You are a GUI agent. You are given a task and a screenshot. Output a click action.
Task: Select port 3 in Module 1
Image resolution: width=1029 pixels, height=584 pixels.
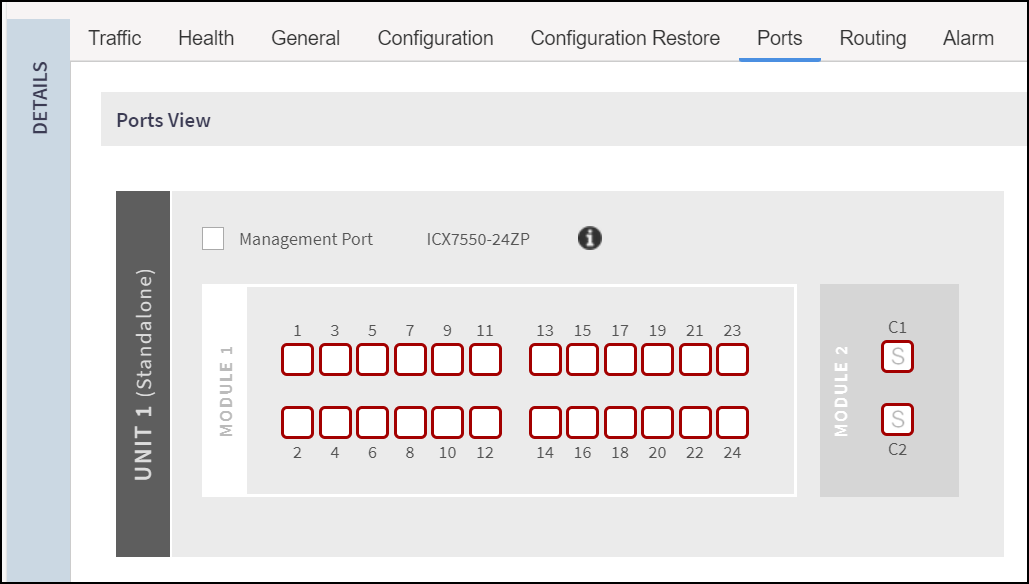(335, 360)
